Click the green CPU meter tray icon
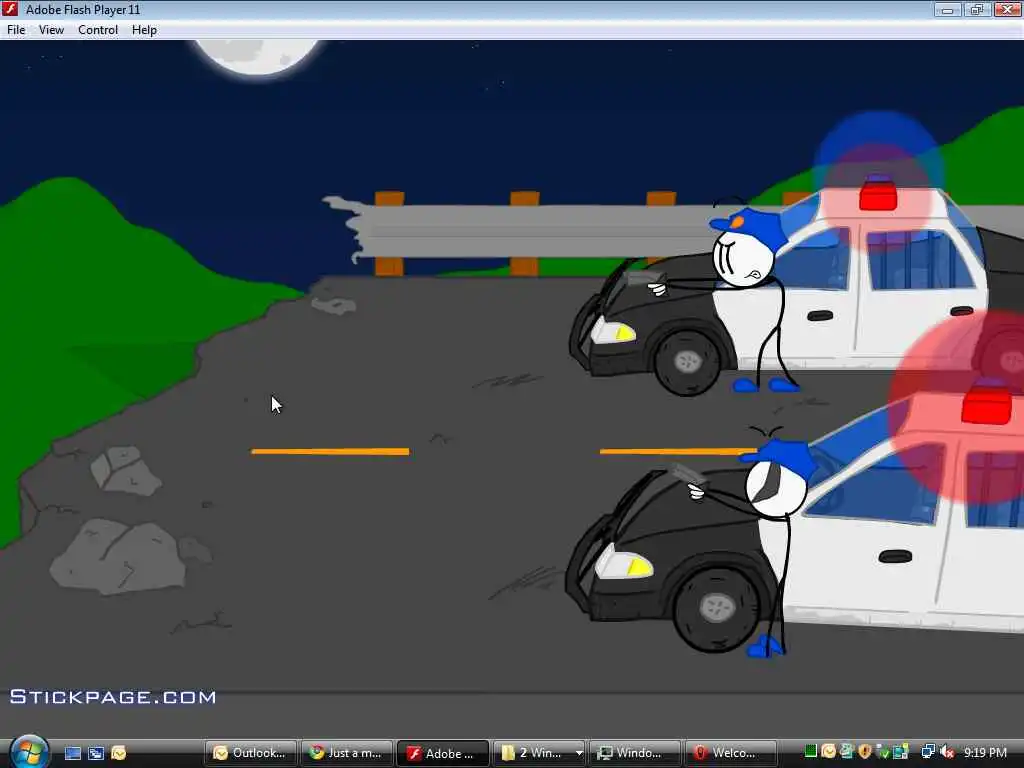 (810, 752)
